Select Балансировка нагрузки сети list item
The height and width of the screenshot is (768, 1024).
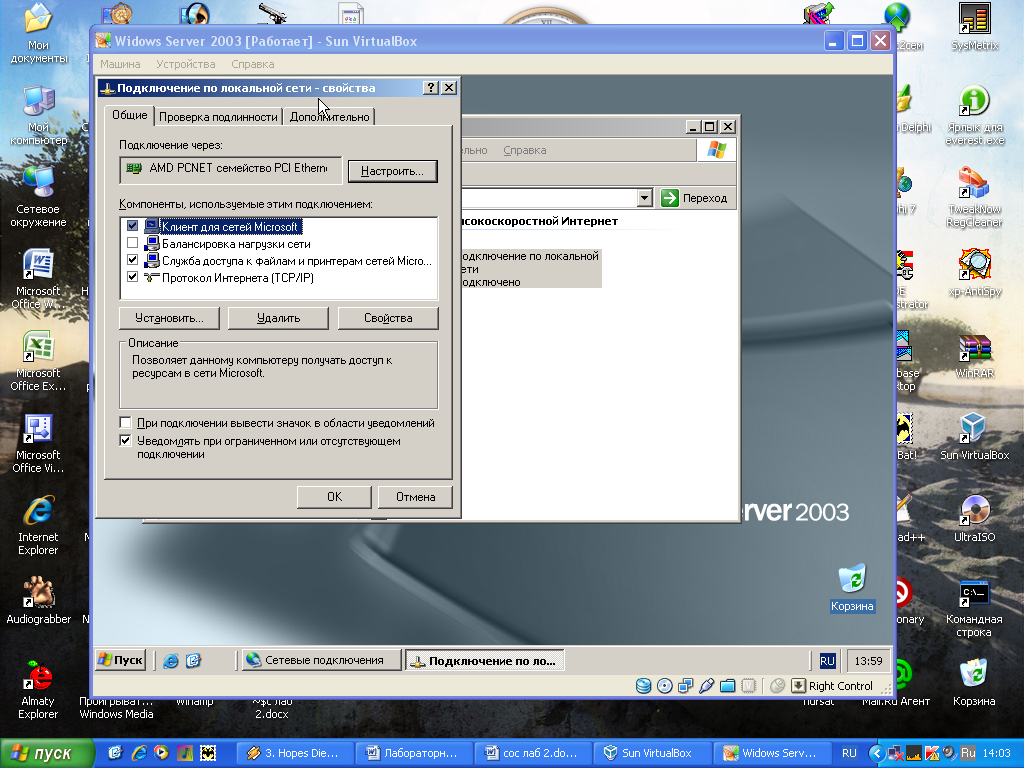[x=236, y=244]
